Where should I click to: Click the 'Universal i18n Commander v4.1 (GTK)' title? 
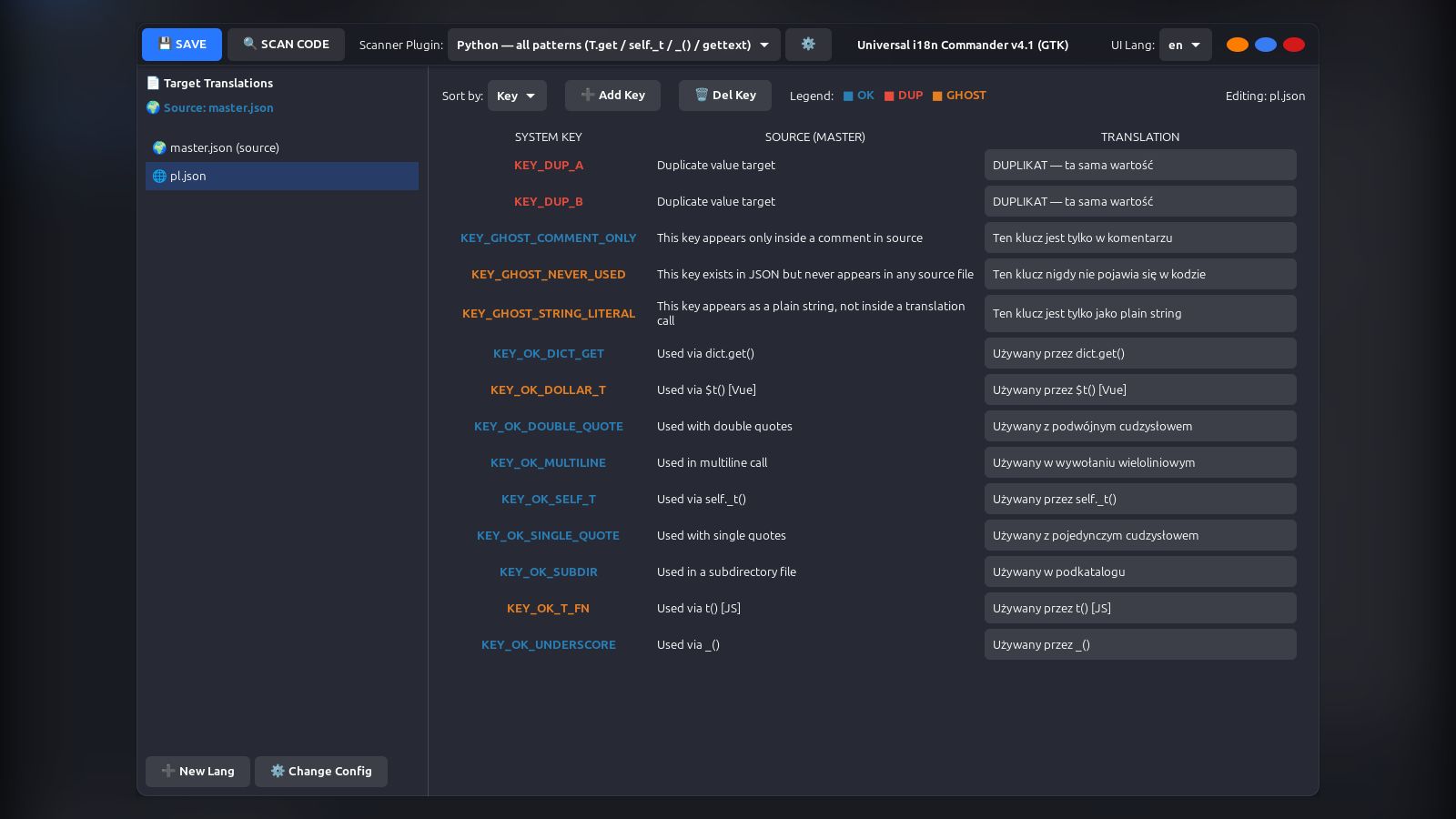point(963,45)
